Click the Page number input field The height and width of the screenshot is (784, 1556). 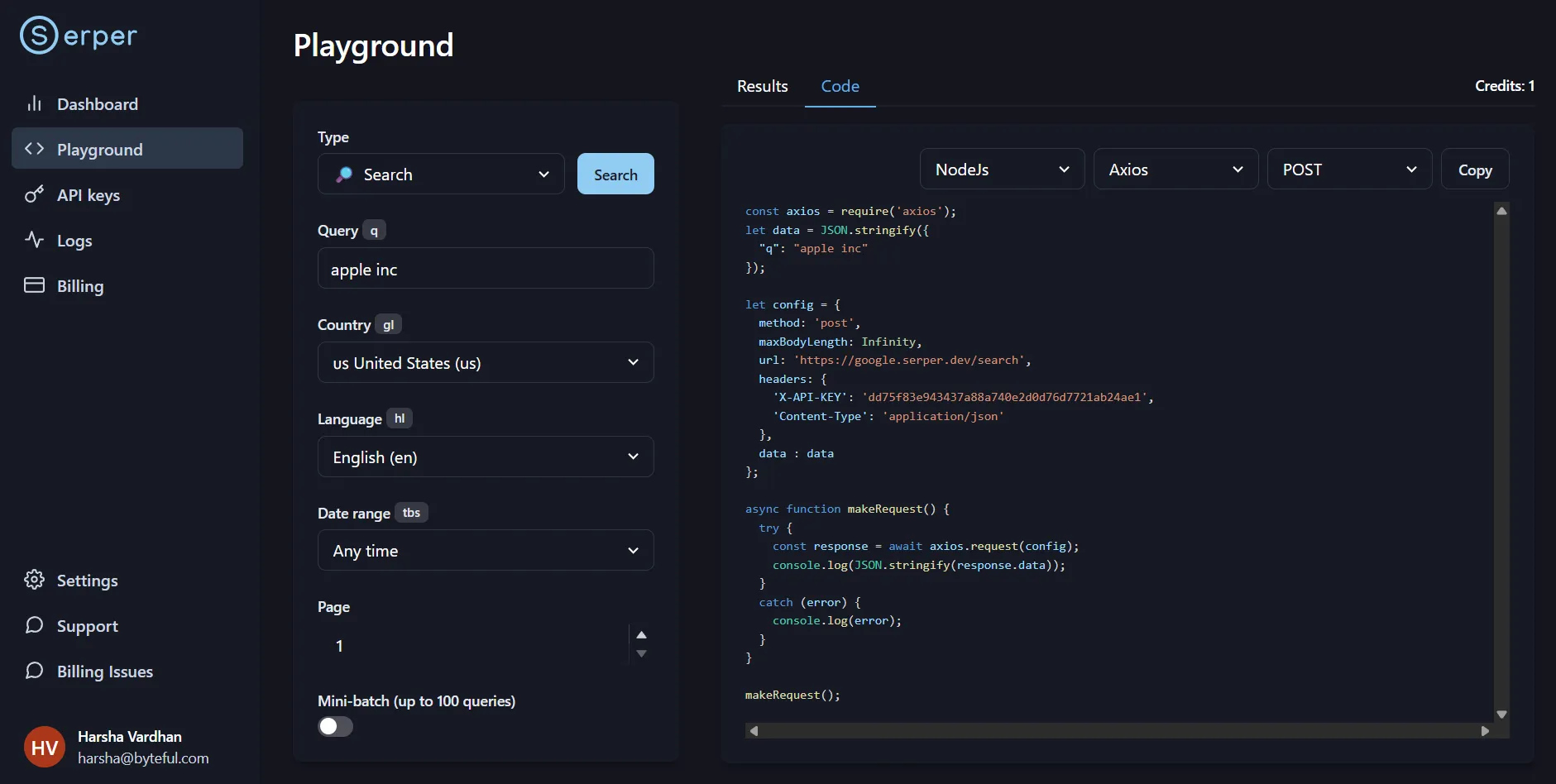point(473,645)
